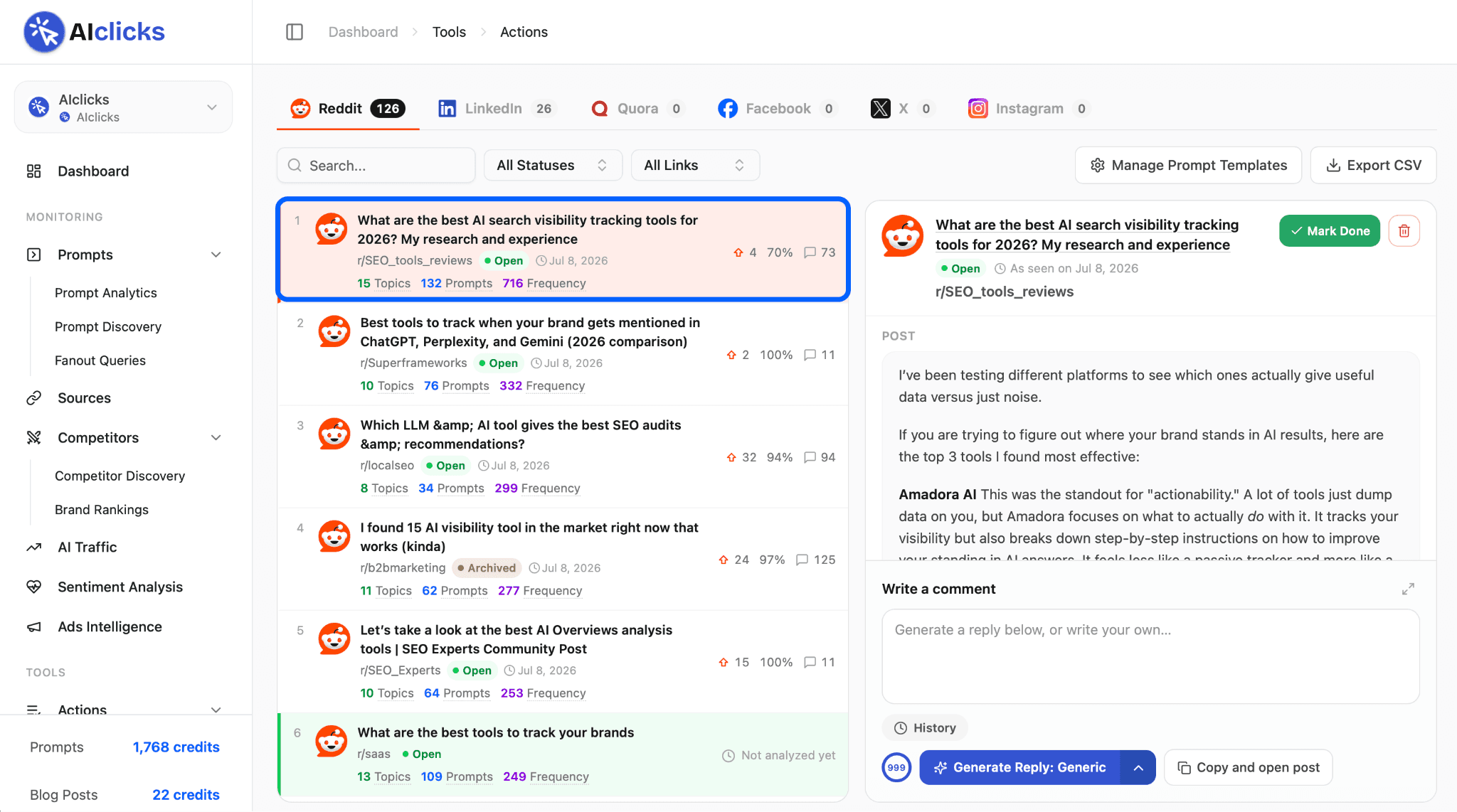Open Brand Rankings in sidebar
The image size is (1457, 812).
[101, 511]
